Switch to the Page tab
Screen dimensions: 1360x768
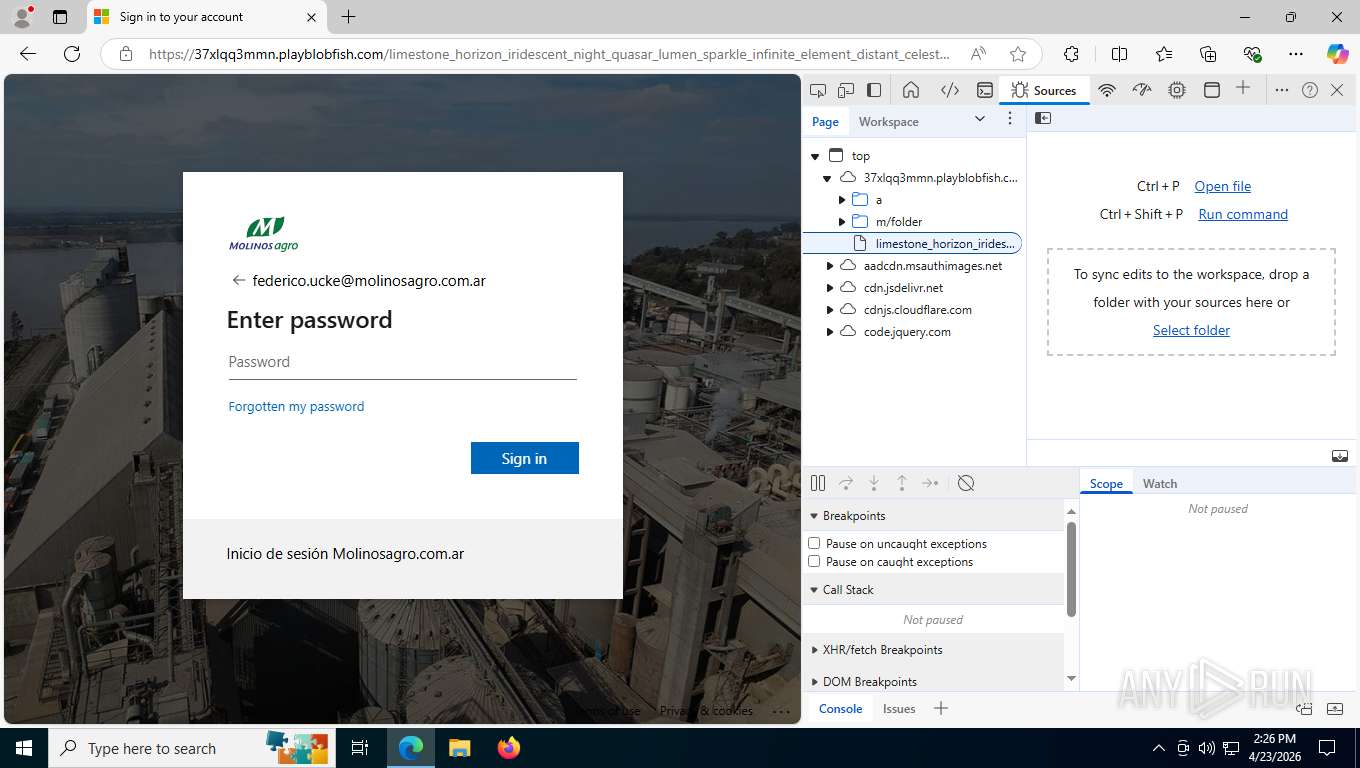[825, 122]
